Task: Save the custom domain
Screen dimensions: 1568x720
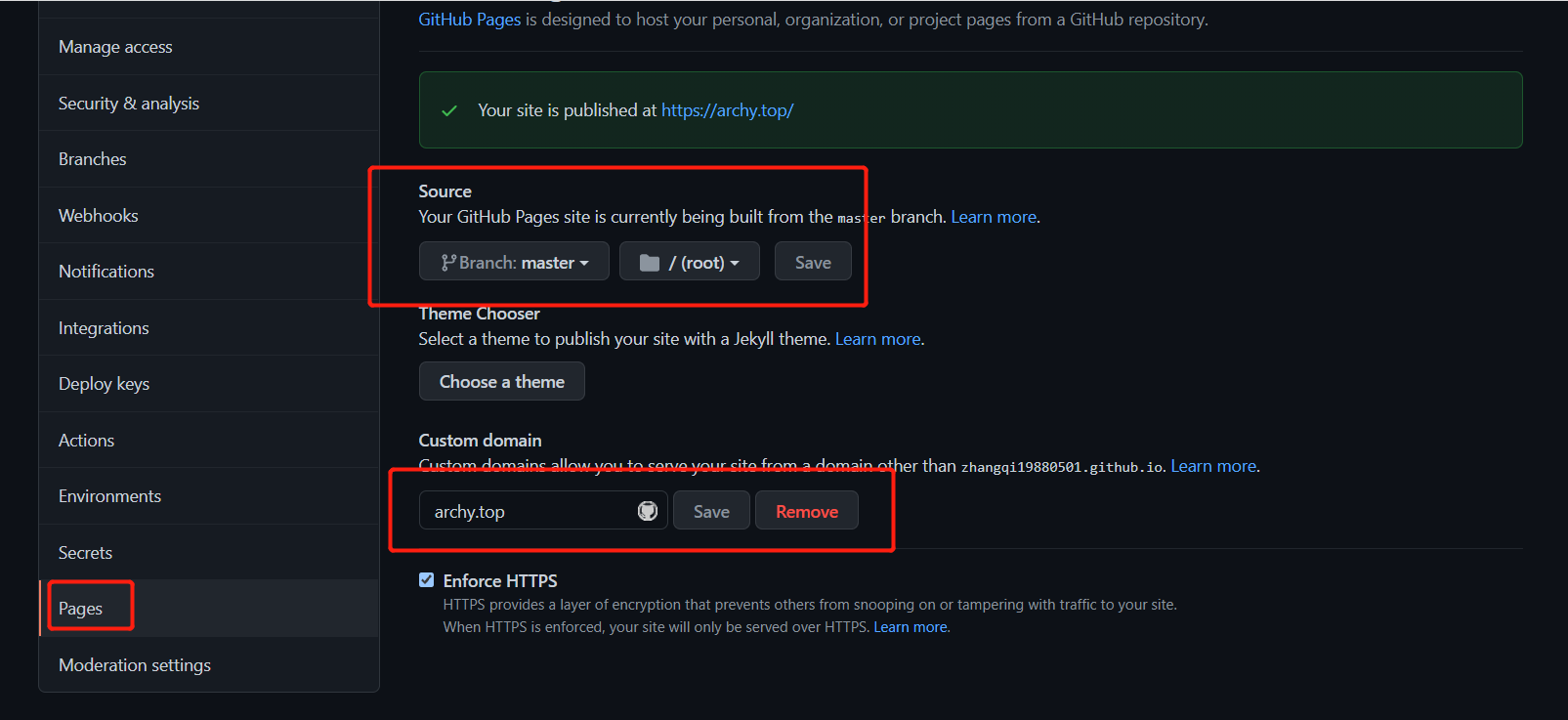Action: tap(711, 511)
